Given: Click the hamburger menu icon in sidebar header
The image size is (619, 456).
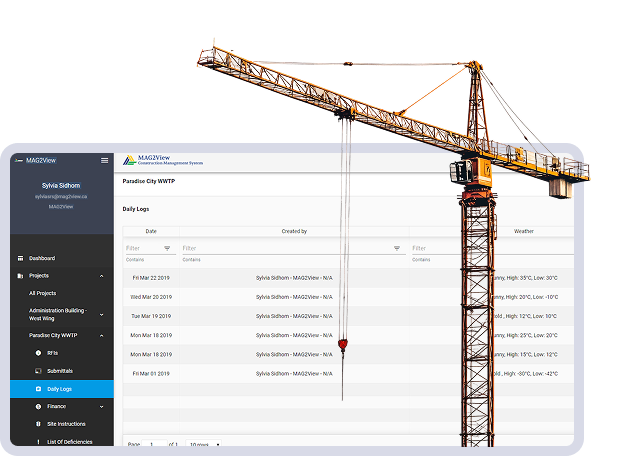Looking at the screenshot, I should coord(104,160).
